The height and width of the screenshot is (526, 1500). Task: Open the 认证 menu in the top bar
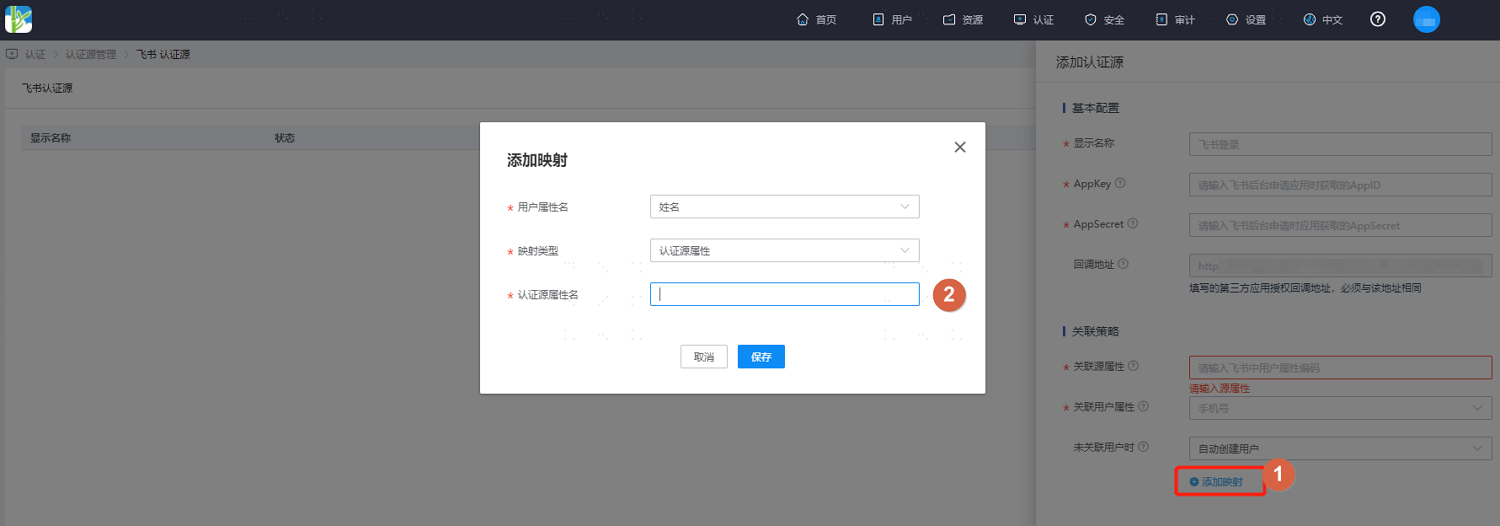1034,20
